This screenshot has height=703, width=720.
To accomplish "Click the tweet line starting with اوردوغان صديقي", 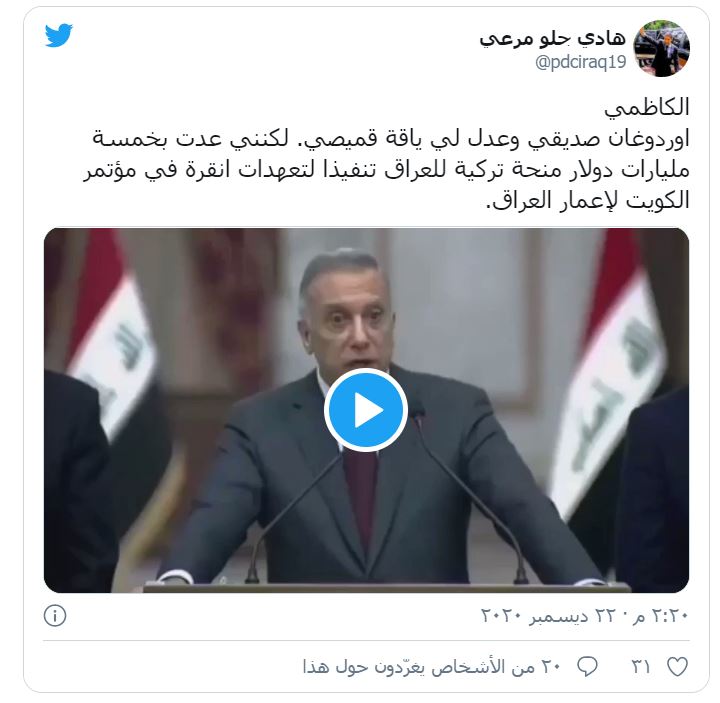I will [391, 139].
